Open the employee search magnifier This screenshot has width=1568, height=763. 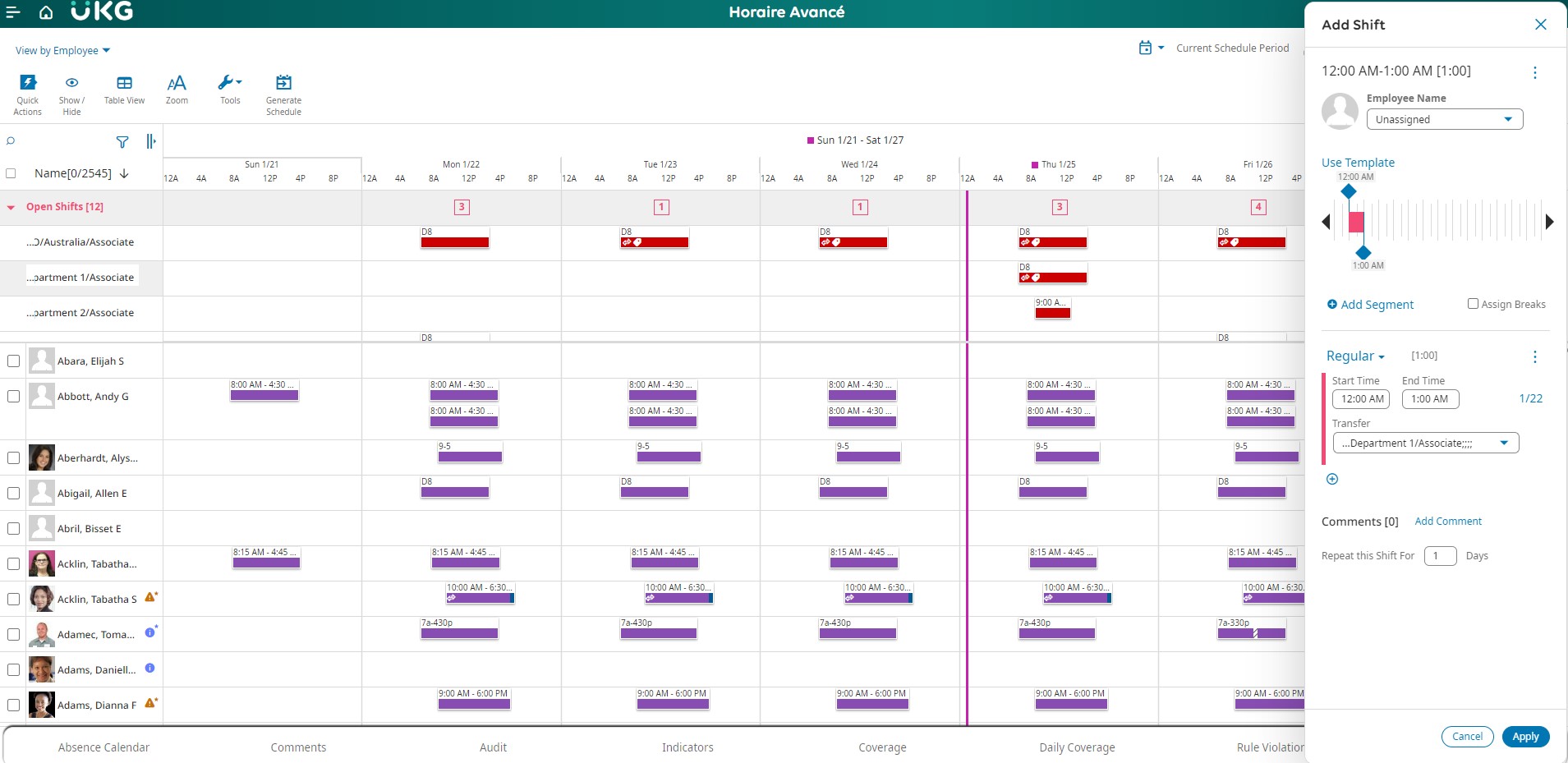(10, 141)
